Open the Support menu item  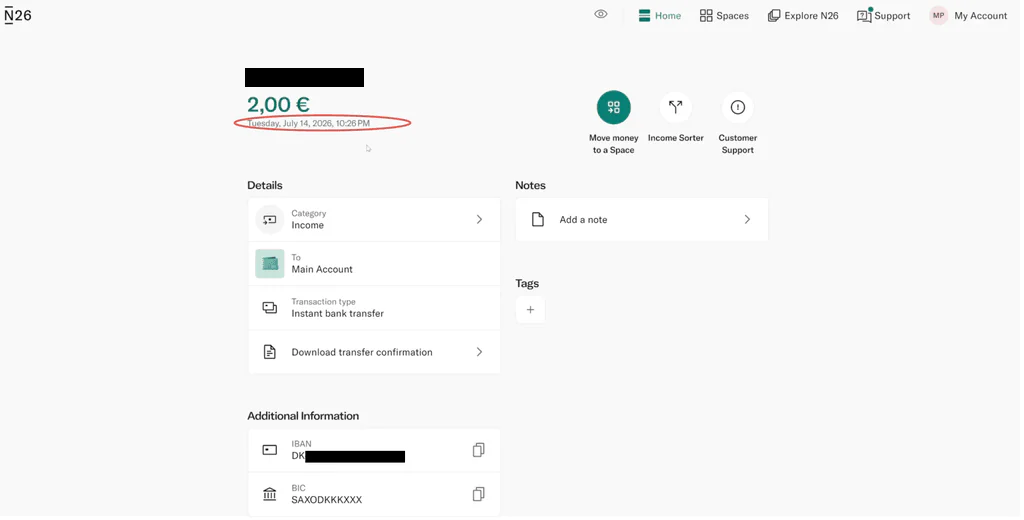pos(884,16)
